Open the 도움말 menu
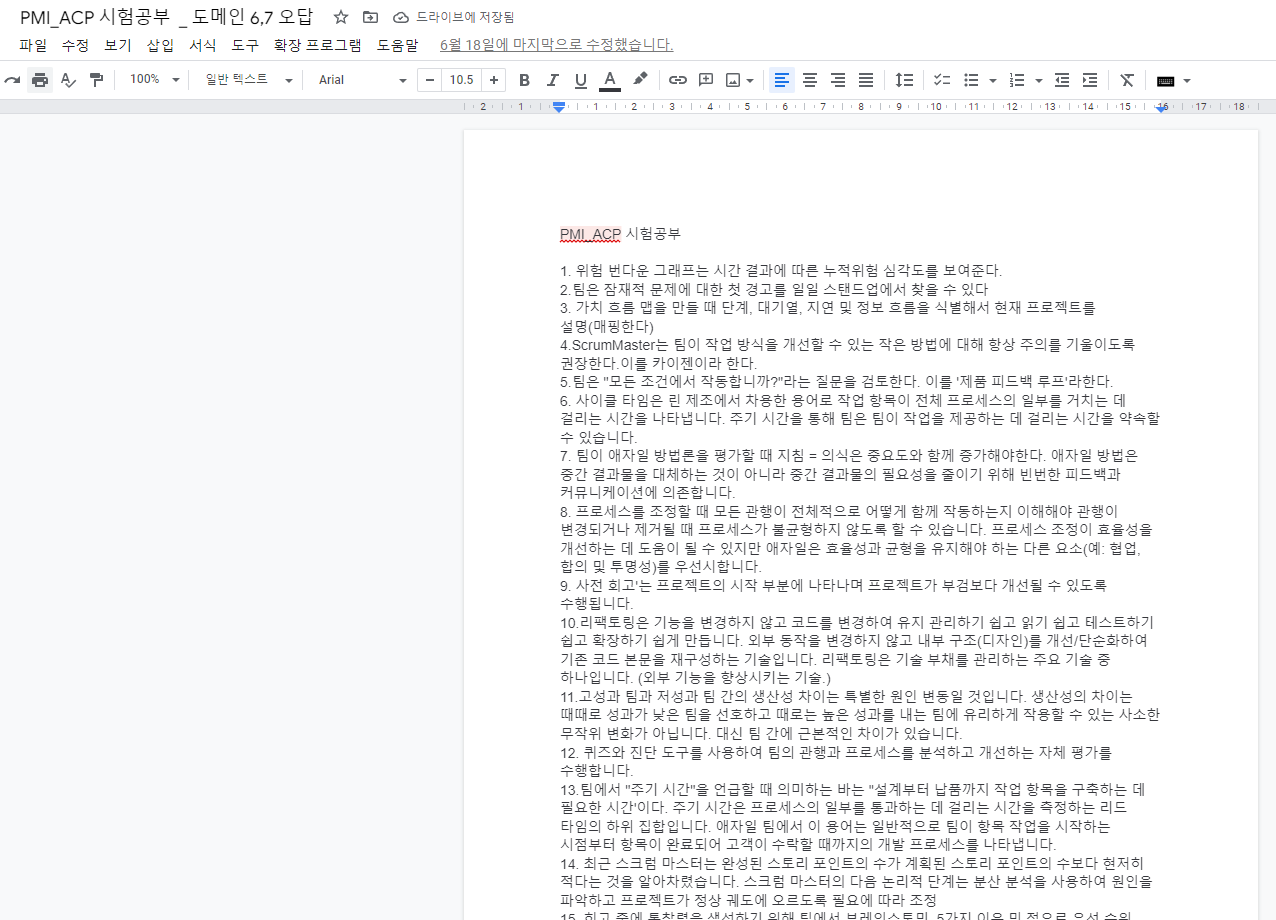 click(397, 45)
